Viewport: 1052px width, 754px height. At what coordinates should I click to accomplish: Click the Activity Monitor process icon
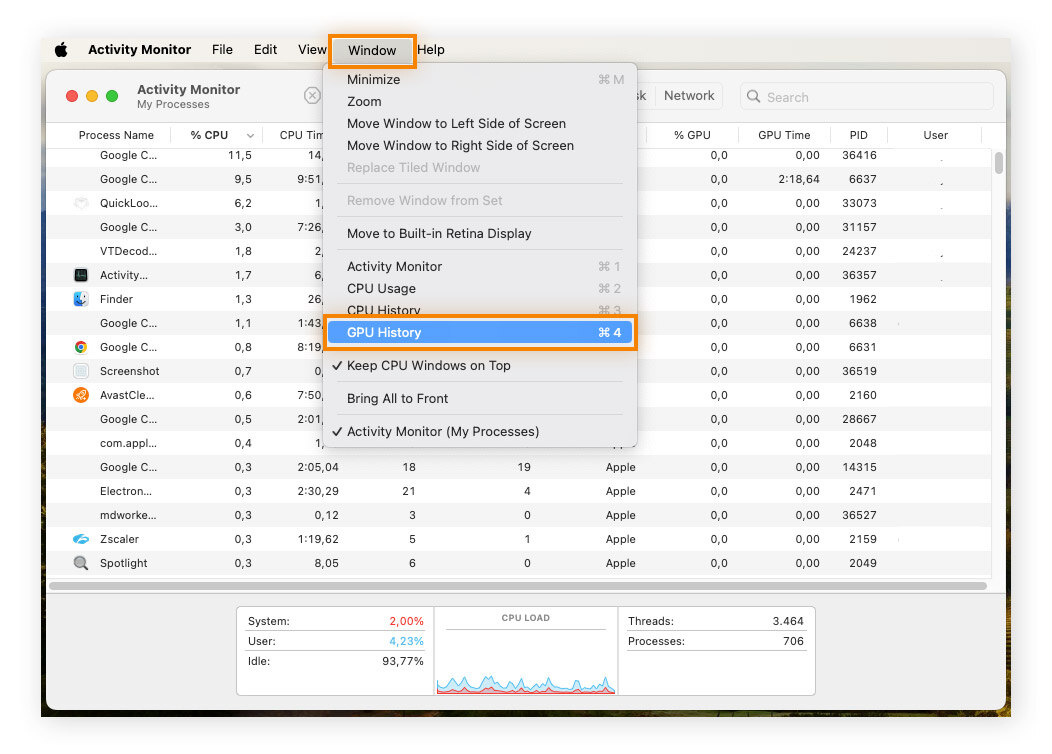click(81, 275)
